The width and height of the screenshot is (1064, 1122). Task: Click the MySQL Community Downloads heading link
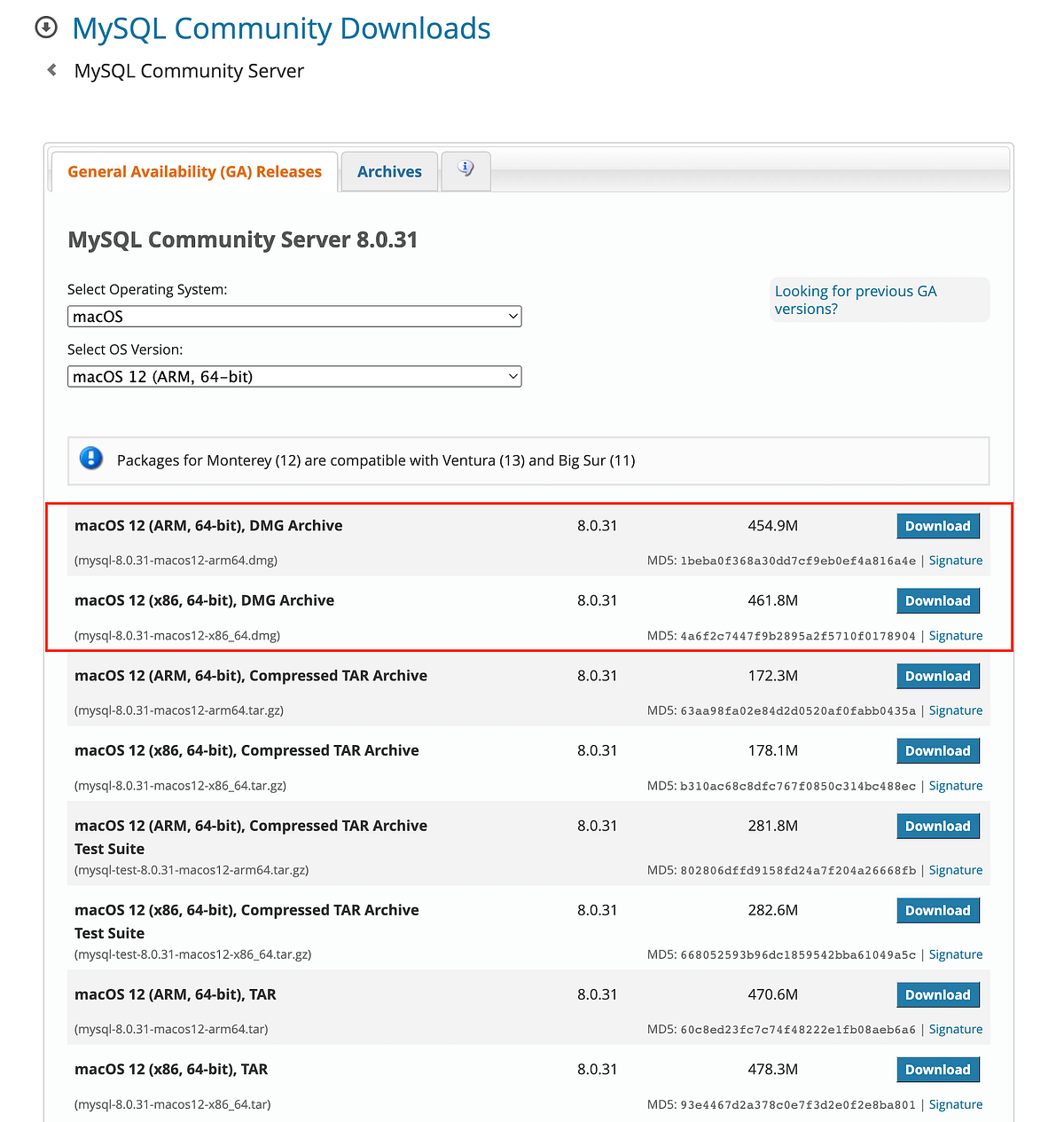point(282,27)
